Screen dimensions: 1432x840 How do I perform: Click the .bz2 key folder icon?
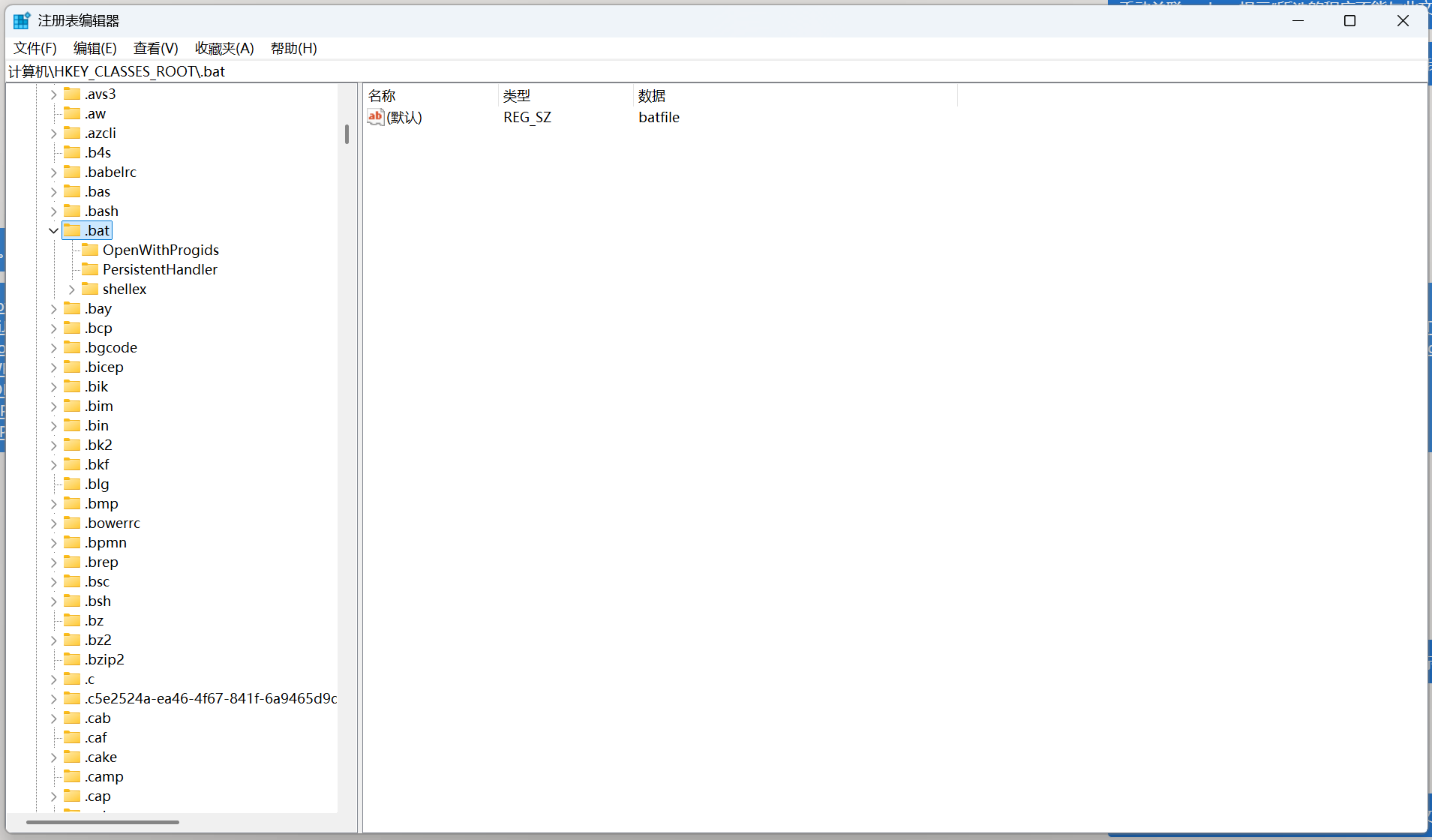click(72, 639)
